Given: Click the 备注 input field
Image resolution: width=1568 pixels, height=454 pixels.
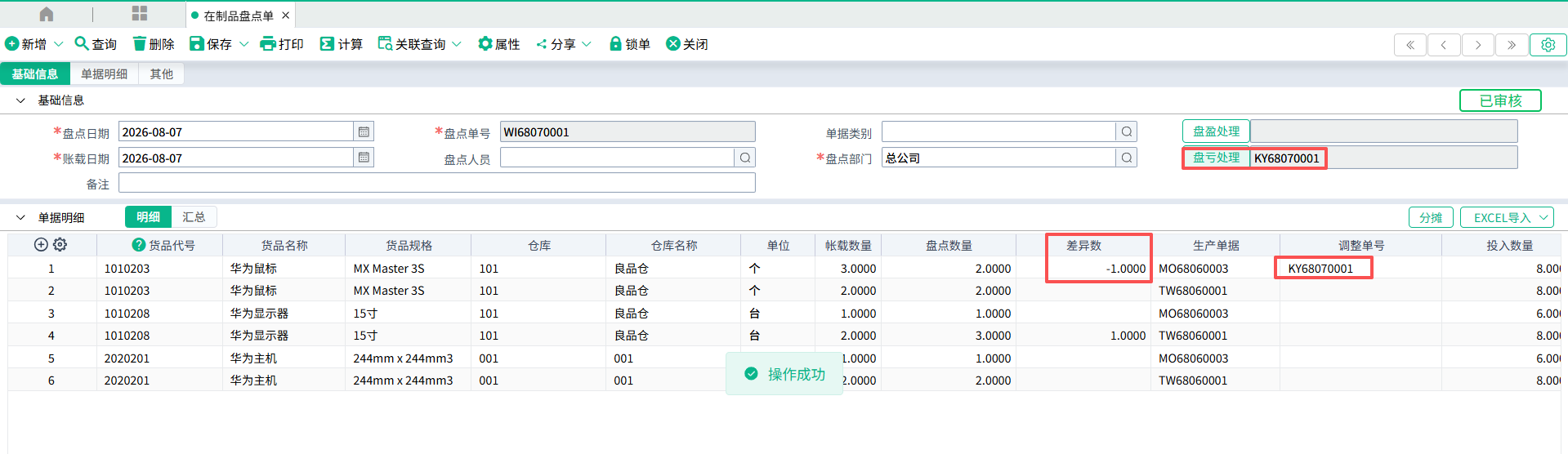Looking at the screenshot, I should [436, 183].
